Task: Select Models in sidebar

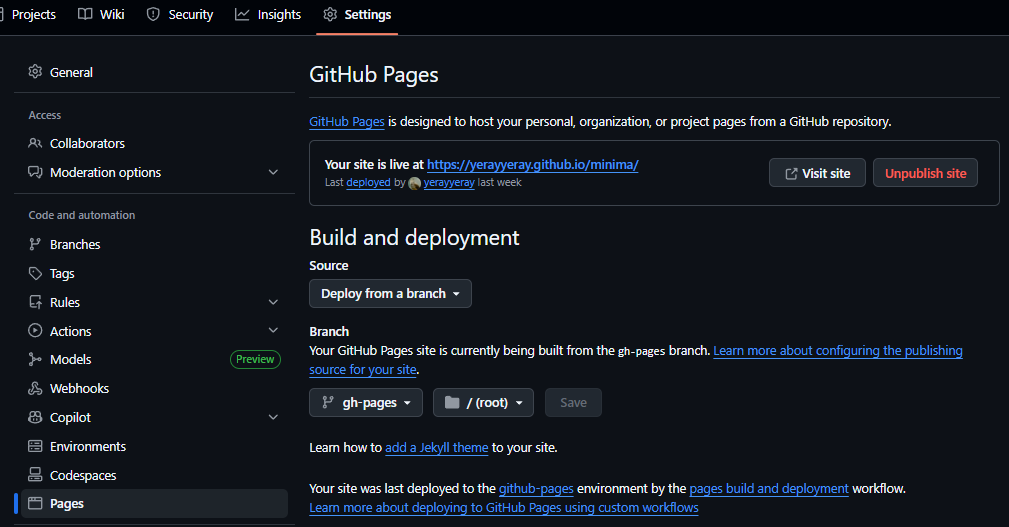Action: [x=154, y=359]
